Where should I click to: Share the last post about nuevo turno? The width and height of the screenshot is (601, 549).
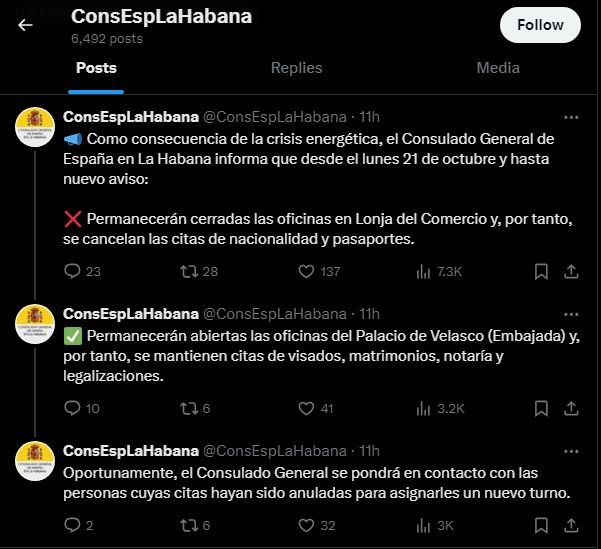click(x=571, y=525)
